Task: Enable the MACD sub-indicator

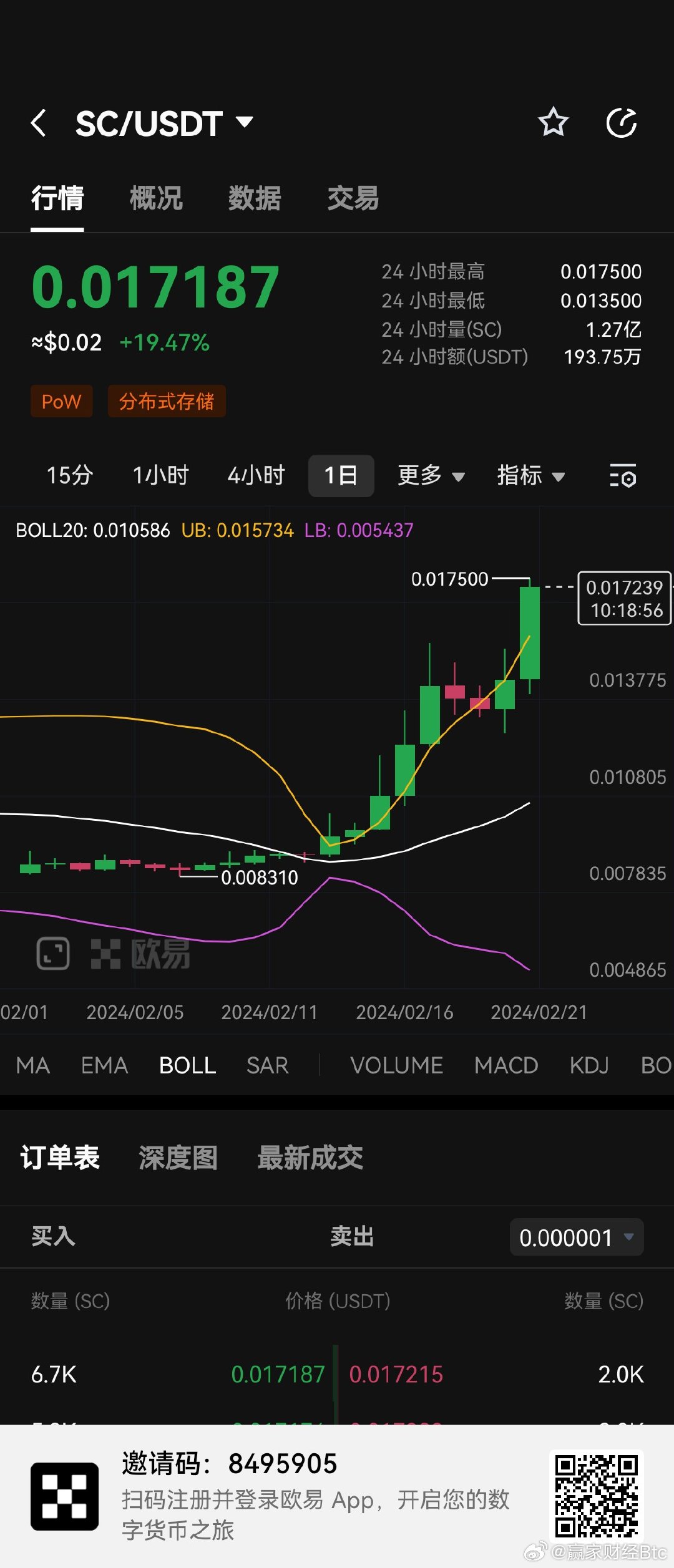Action: [506, 1065]
